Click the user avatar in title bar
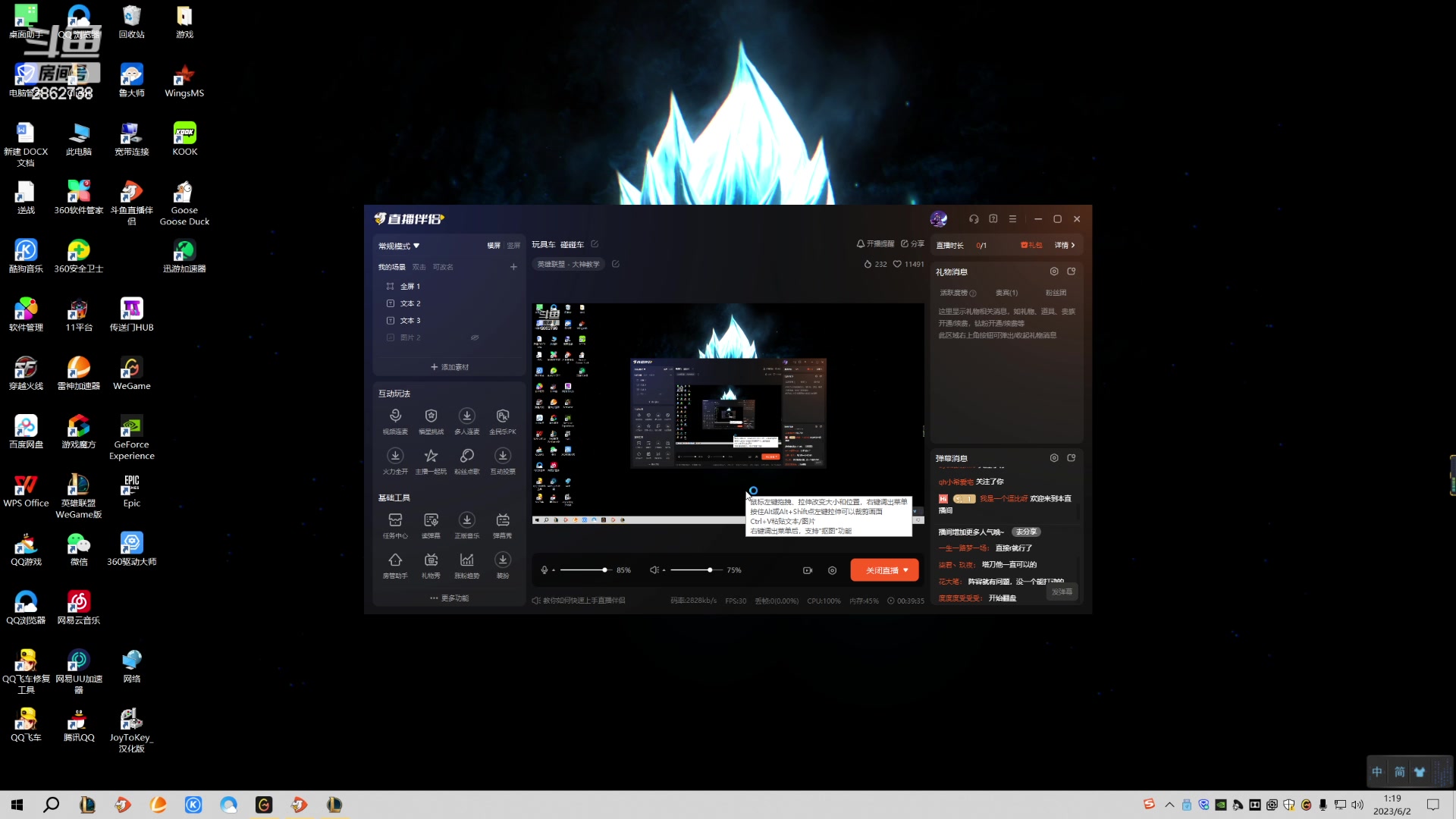Screen dimensions: 1456x819 point(939,219)
